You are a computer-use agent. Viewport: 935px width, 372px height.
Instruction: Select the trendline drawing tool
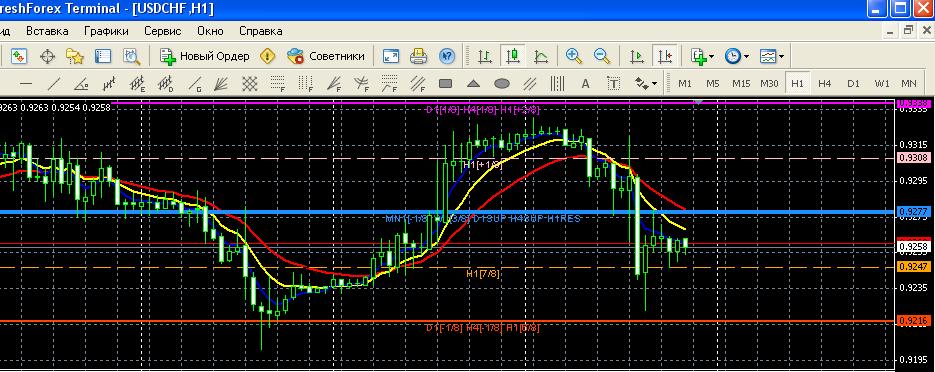(54, 83)
